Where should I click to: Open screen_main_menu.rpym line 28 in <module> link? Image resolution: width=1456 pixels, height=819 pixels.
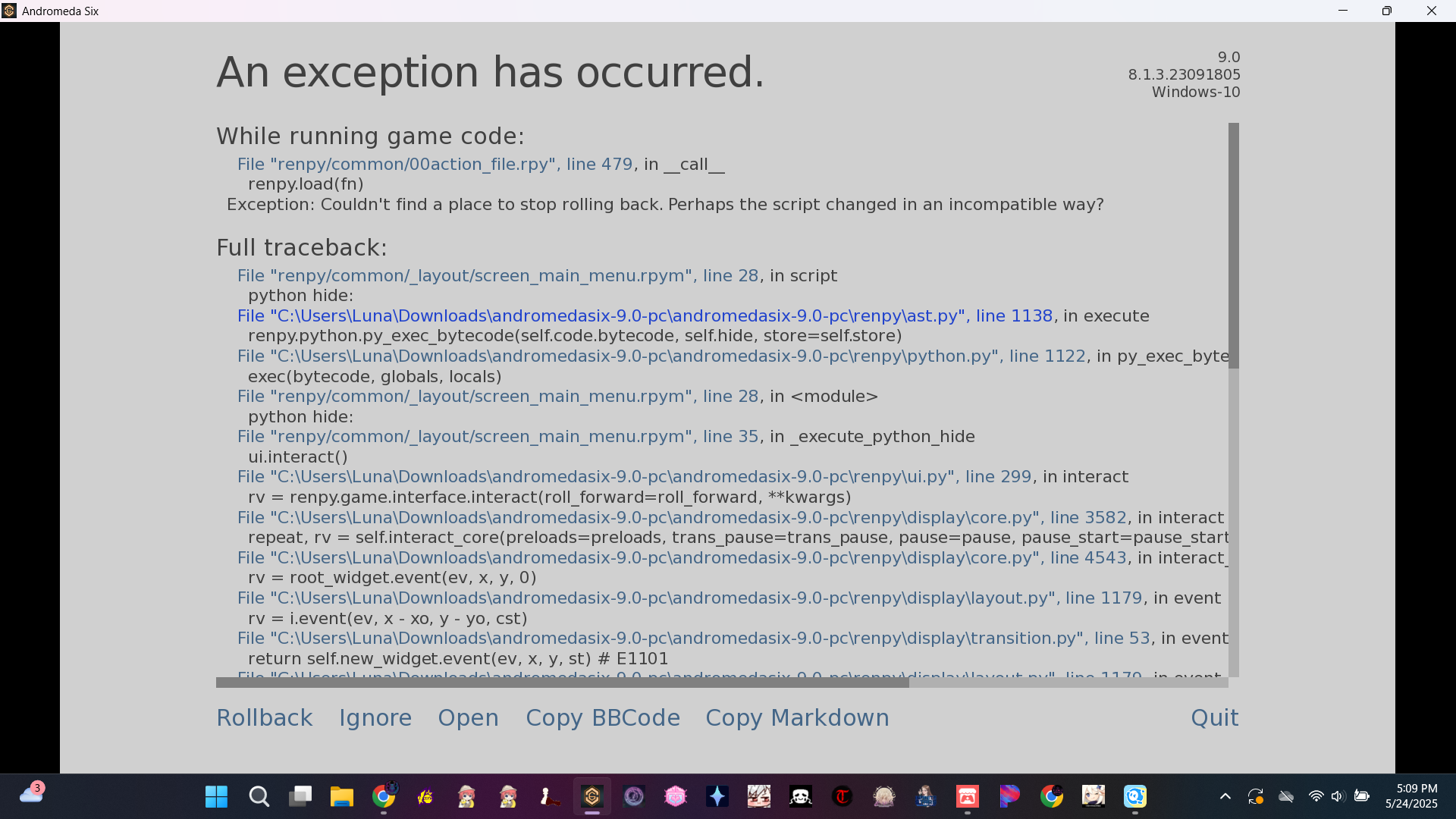(x=497, y=396)
